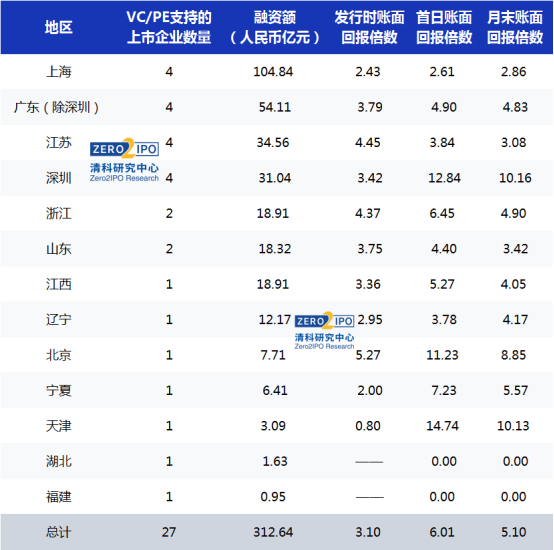Select 深圳 financing amount 31.04

[x=275, y=178]
